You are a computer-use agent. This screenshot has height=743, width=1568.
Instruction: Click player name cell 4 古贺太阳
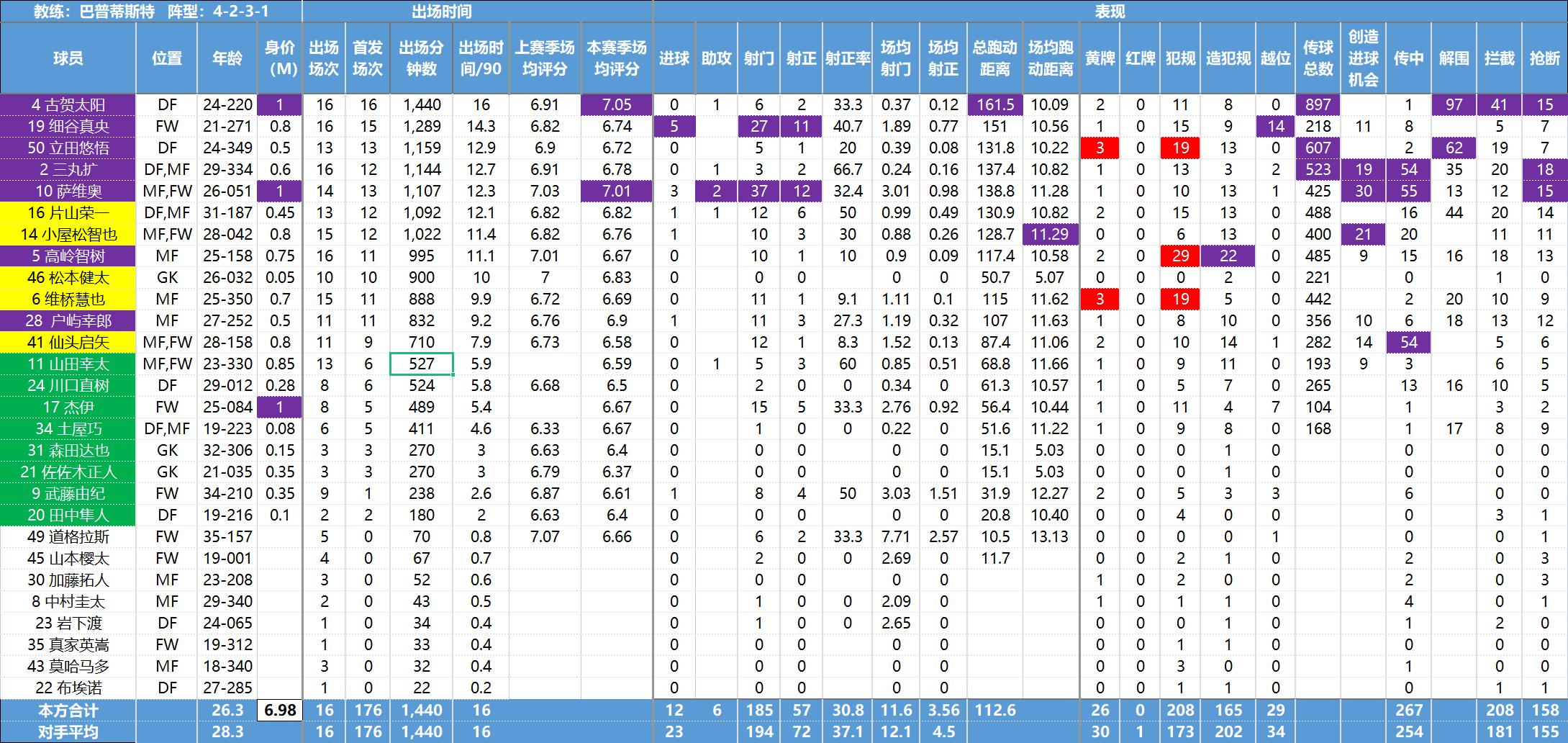(68, 105)
